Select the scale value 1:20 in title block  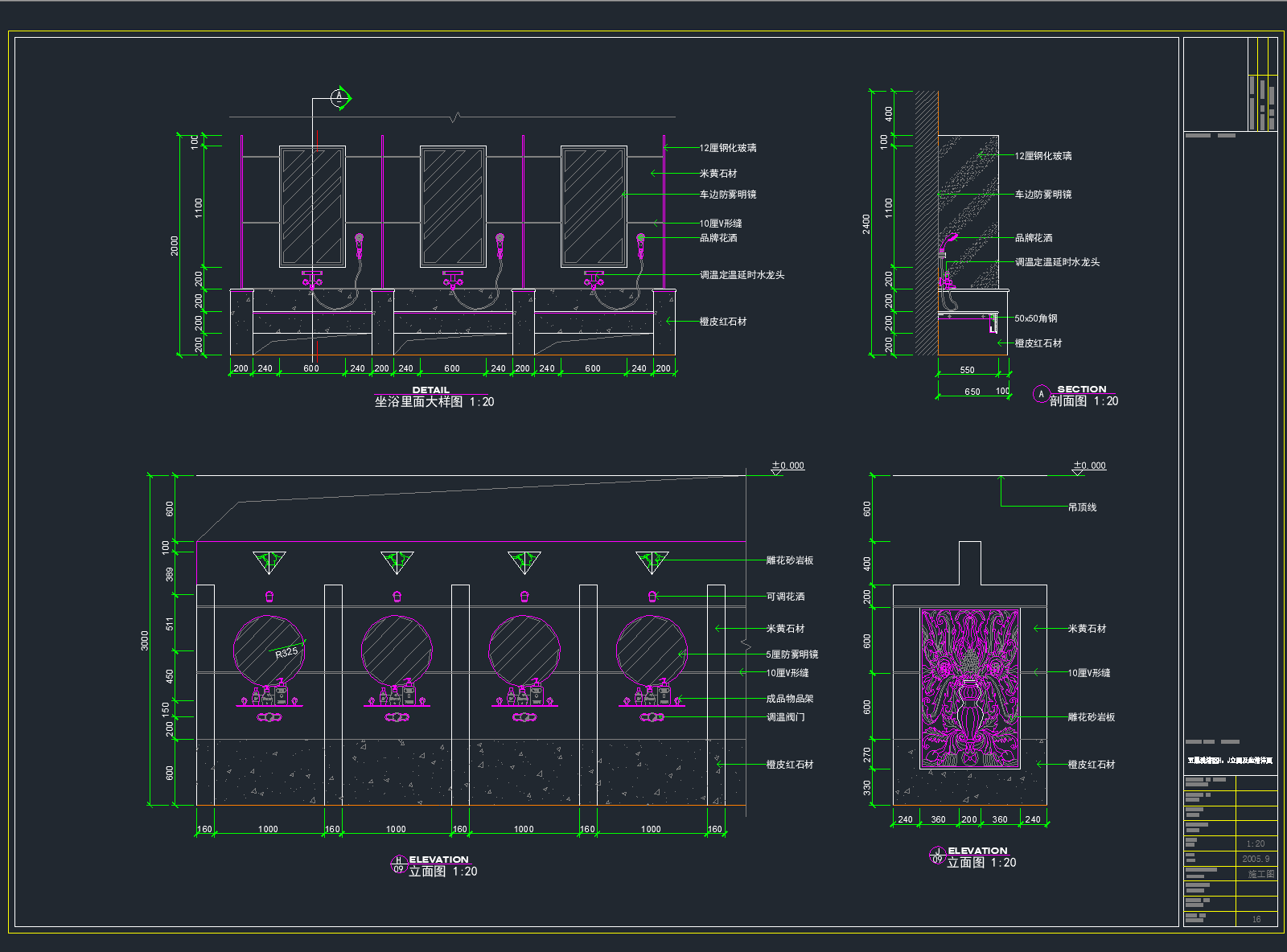tap(1256, 843)
